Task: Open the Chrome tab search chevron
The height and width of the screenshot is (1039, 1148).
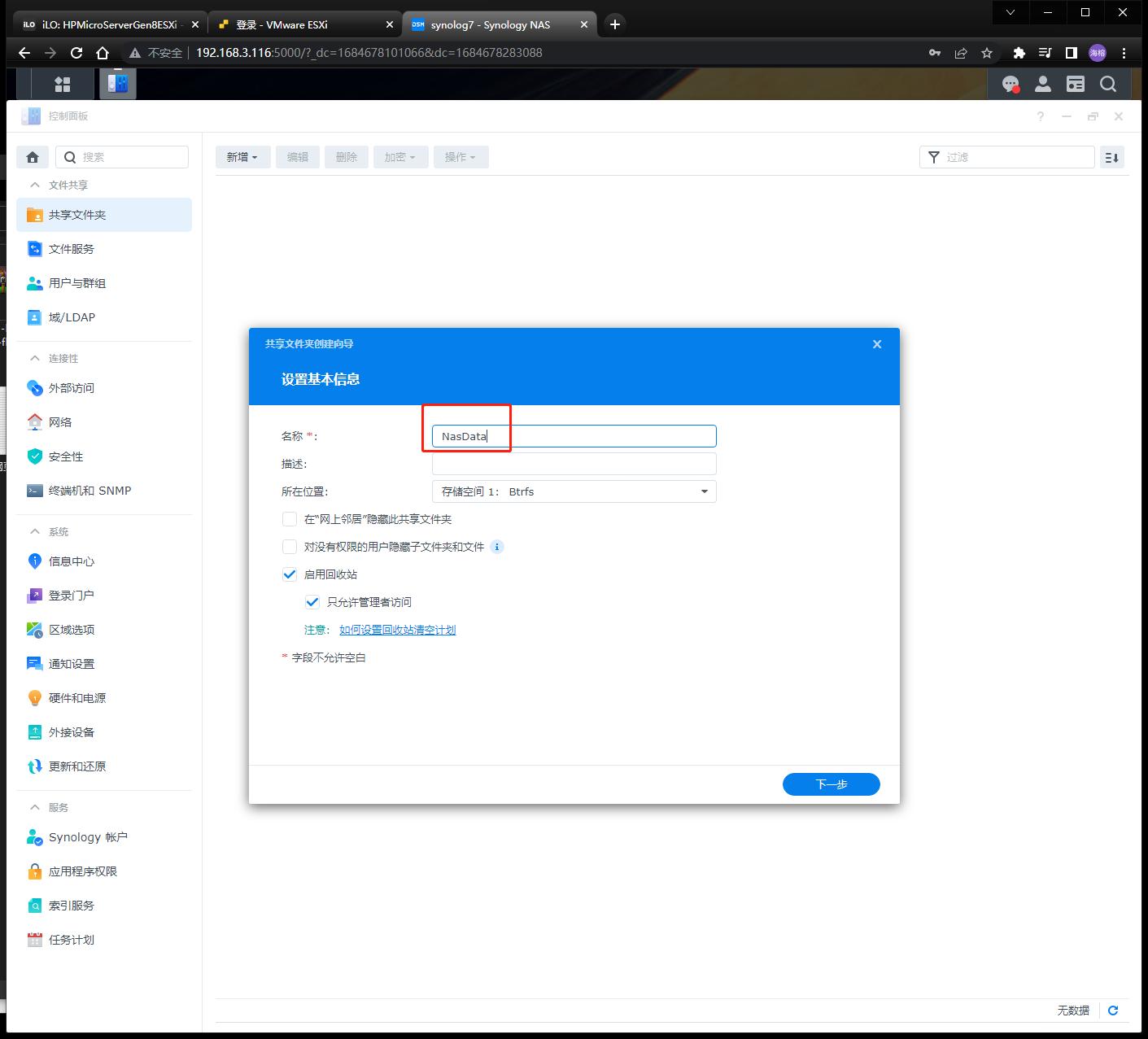Action: 1011,12
